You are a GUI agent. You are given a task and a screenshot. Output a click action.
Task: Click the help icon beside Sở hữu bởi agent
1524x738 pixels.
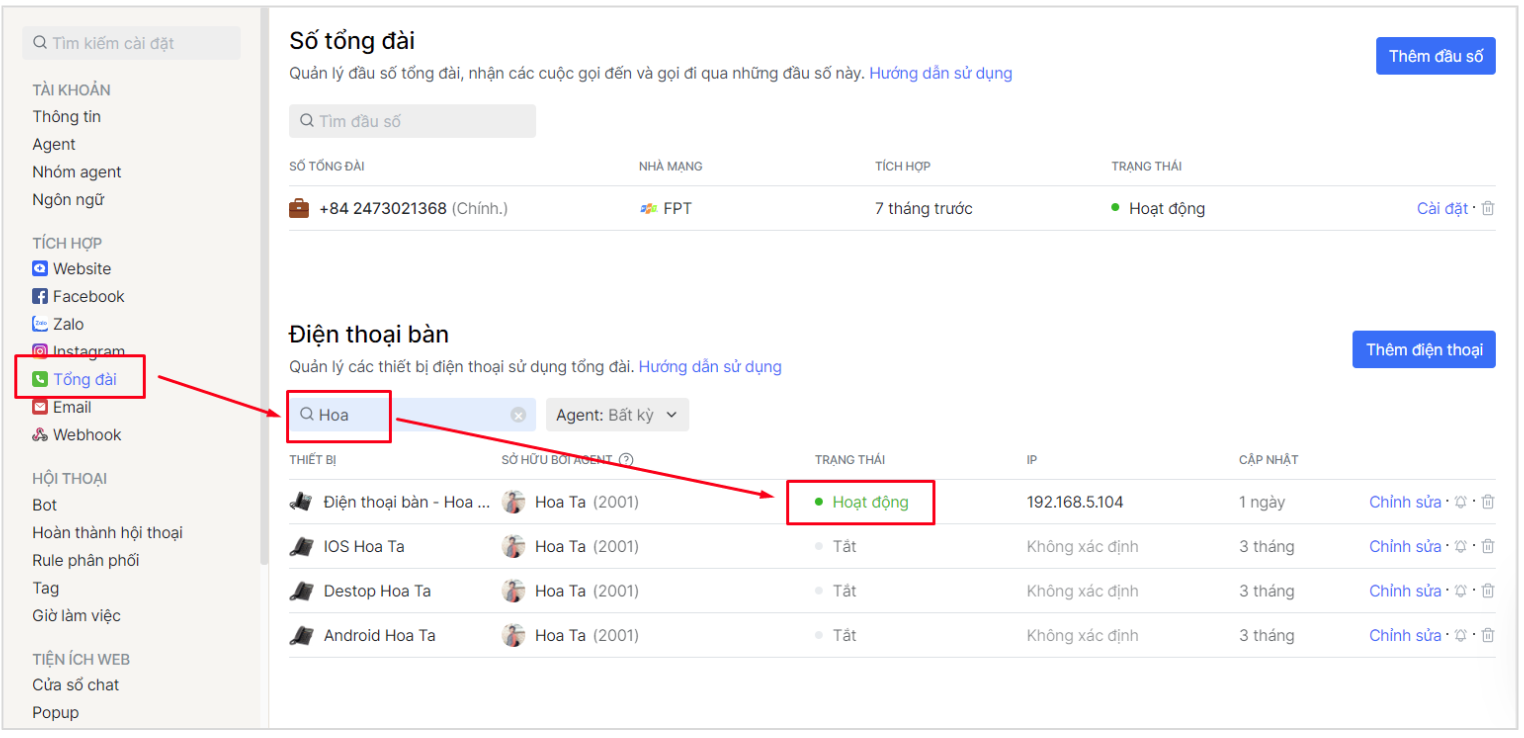point(626,460)
